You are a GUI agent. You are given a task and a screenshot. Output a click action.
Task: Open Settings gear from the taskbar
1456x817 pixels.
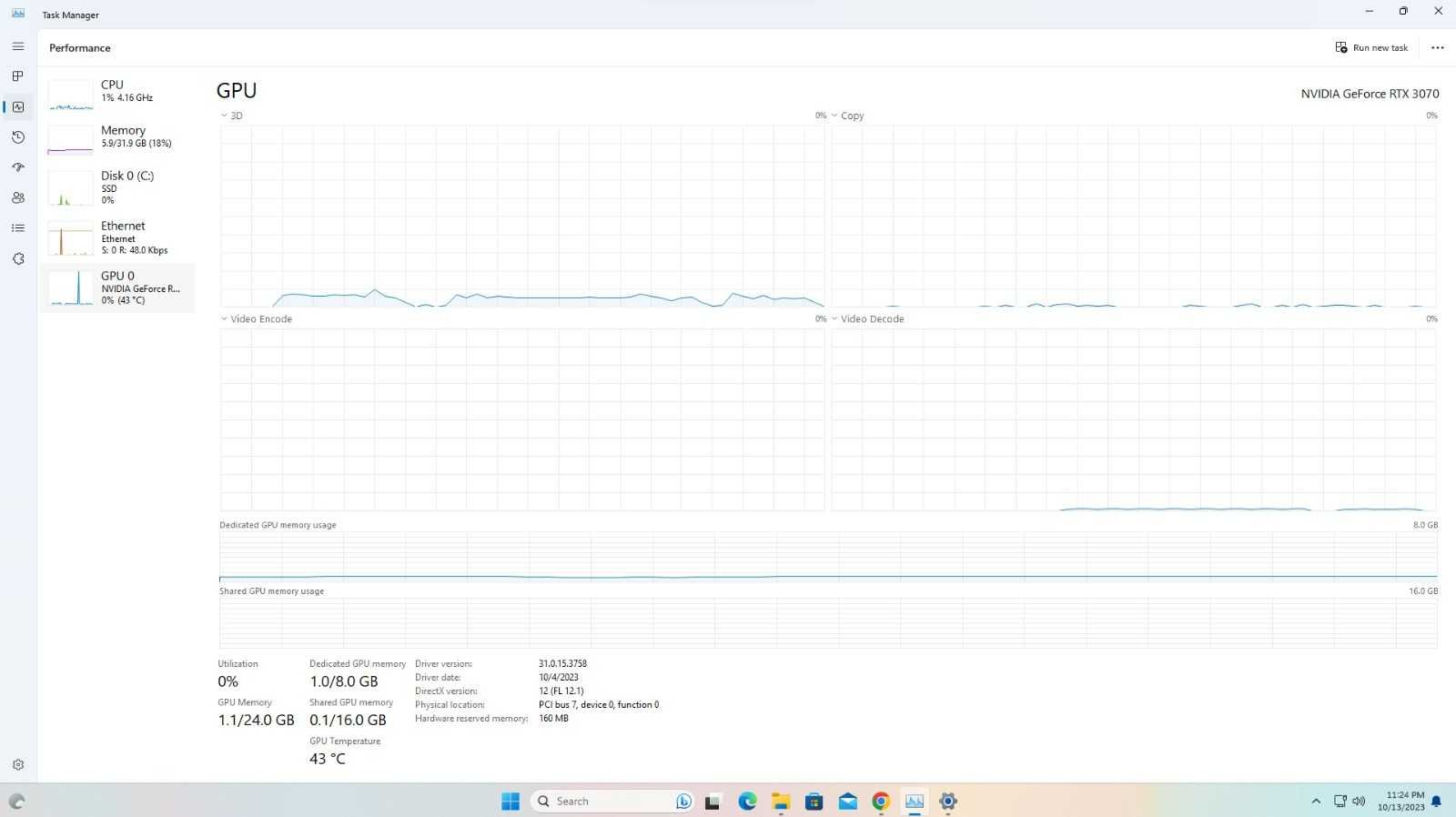tap(948, 801)
